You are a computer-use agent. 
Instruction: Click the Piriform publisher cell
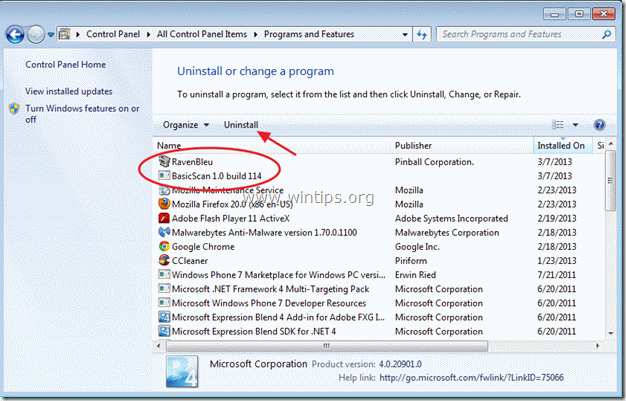click(411, 261)
